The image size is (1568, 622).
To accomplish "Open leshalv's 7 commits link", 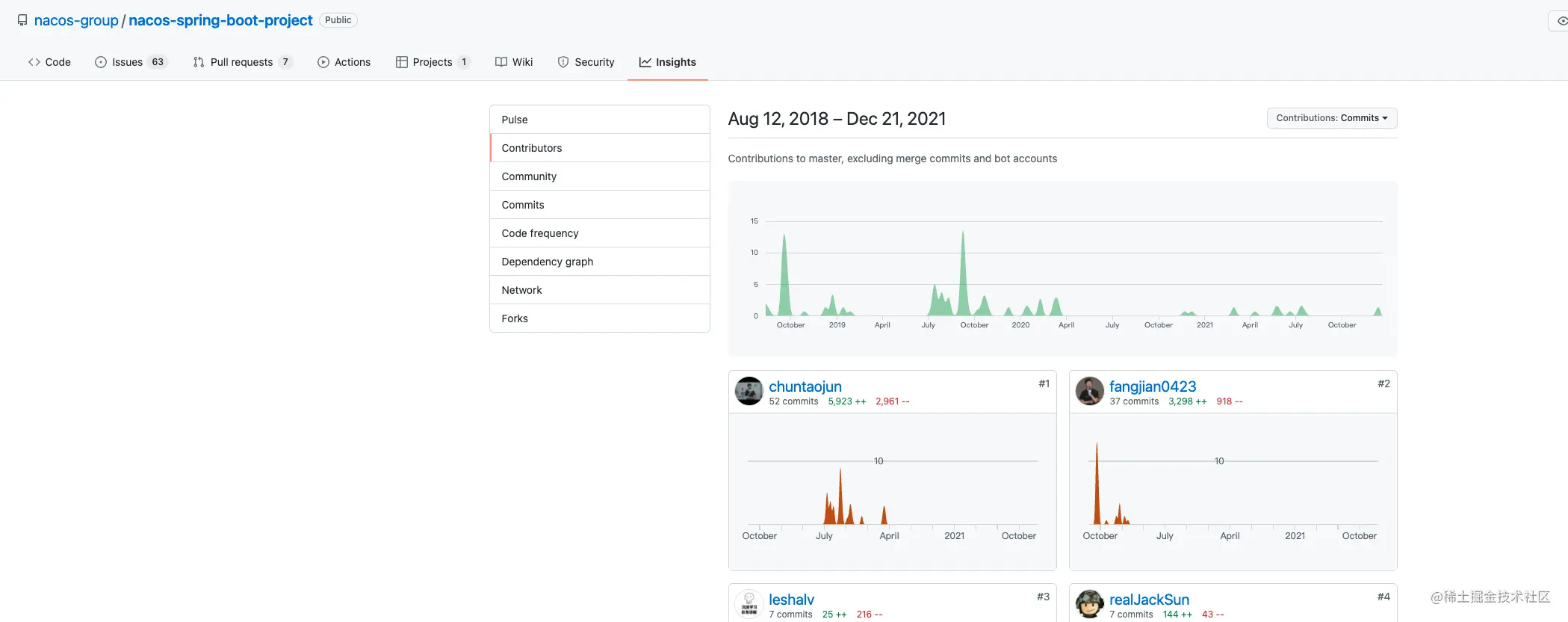I will point(790,615).
